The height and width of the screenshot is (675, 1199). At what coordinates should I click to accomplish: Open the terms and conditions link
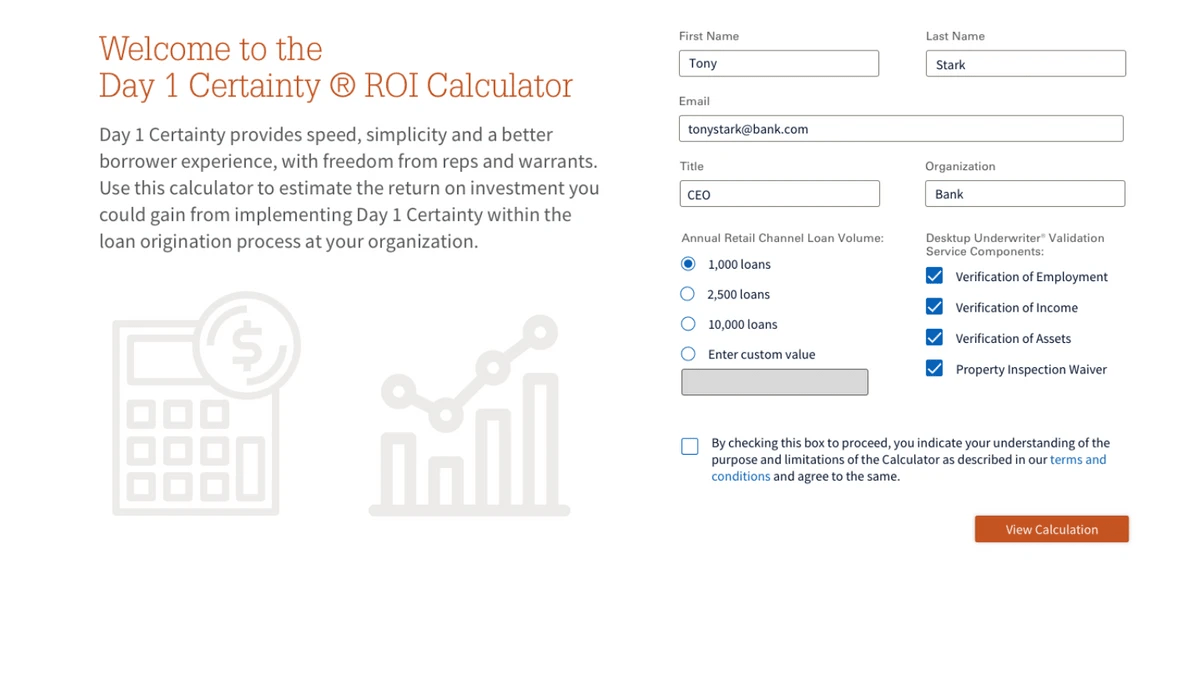(x=1077, y=460)
